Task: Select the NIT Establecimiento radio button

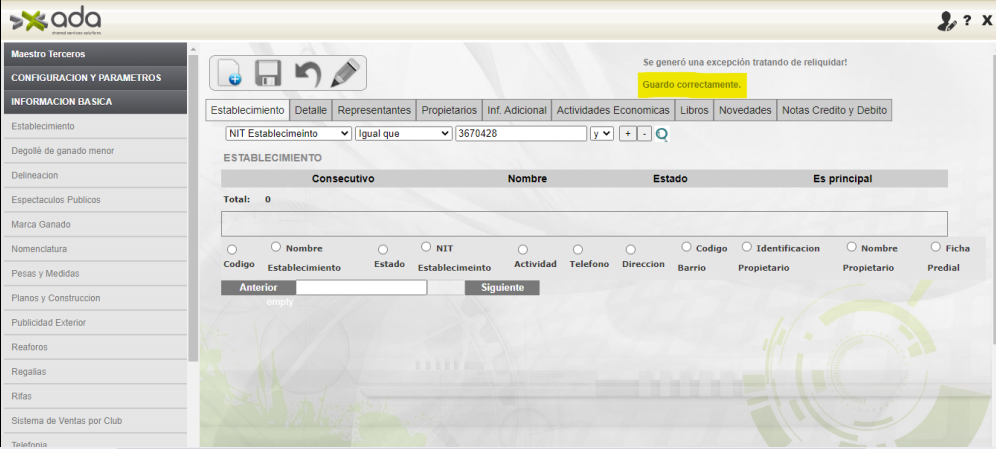Action: [x=426, y=246]
